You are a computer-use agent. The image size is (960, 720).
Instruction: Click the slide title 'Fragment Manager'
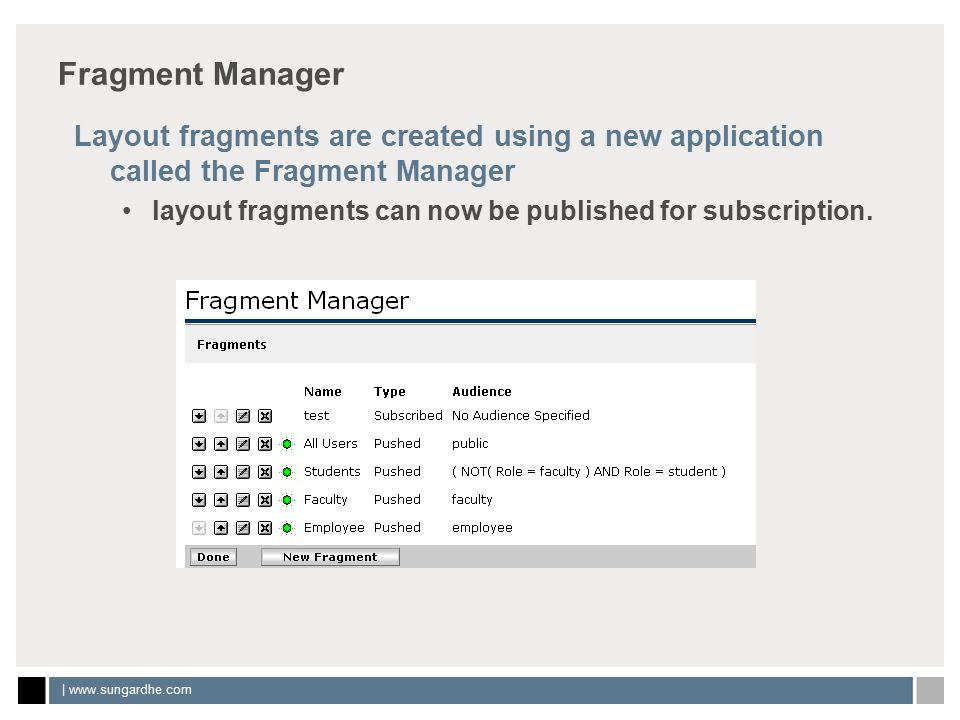point(201,75)
